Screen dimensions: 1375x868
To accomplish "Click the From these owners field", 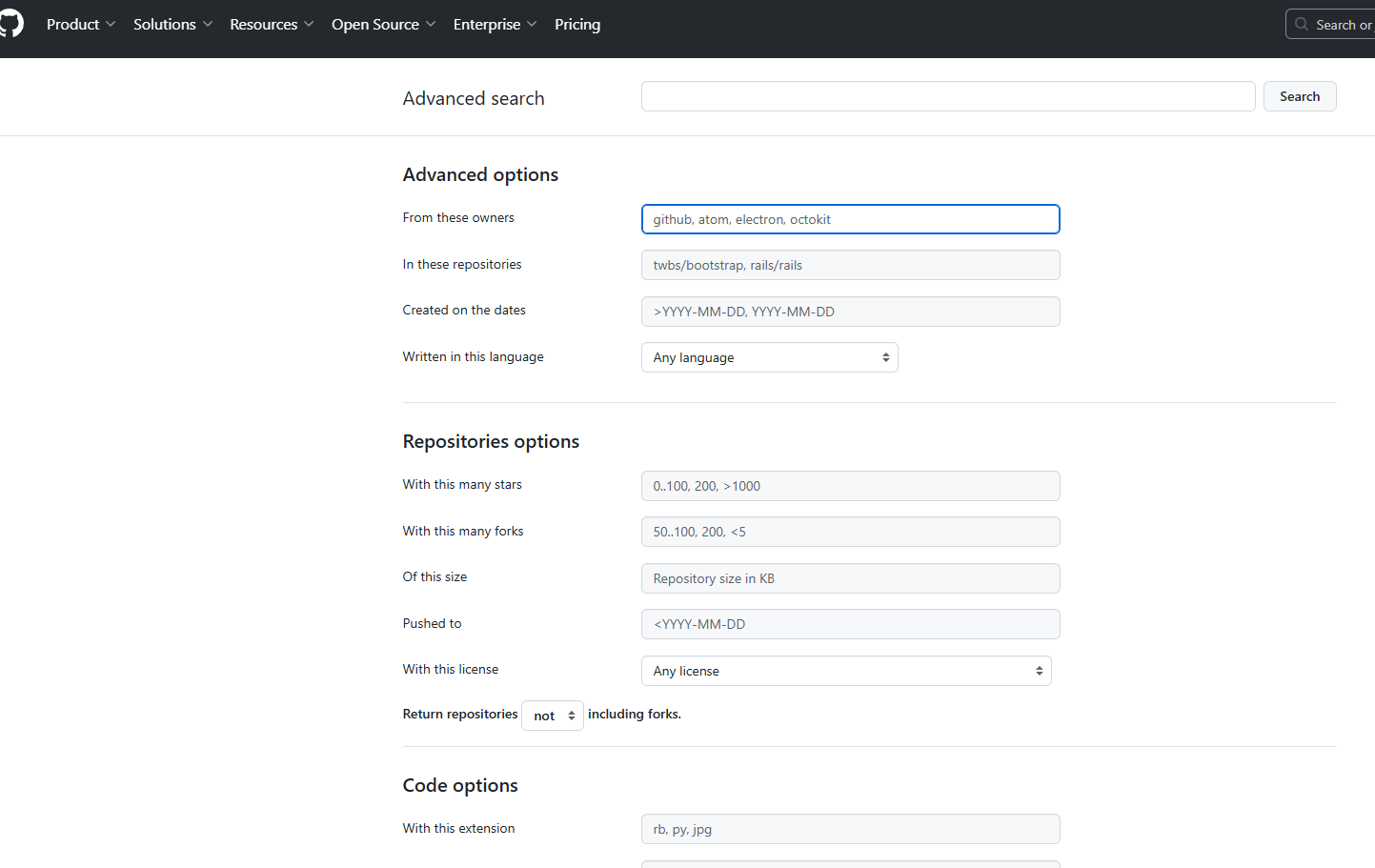I will click(x=850, y=219).
